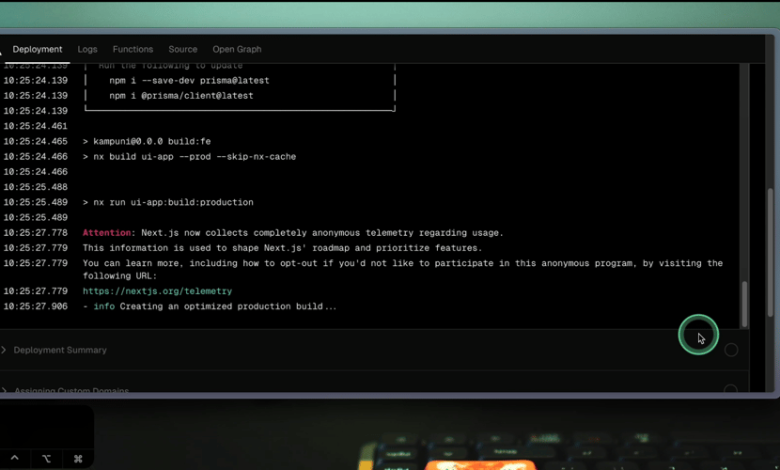Click the Command key overlay icon
Image resolution: width=780 pixels, height=470 pixels.
[77, 458]
